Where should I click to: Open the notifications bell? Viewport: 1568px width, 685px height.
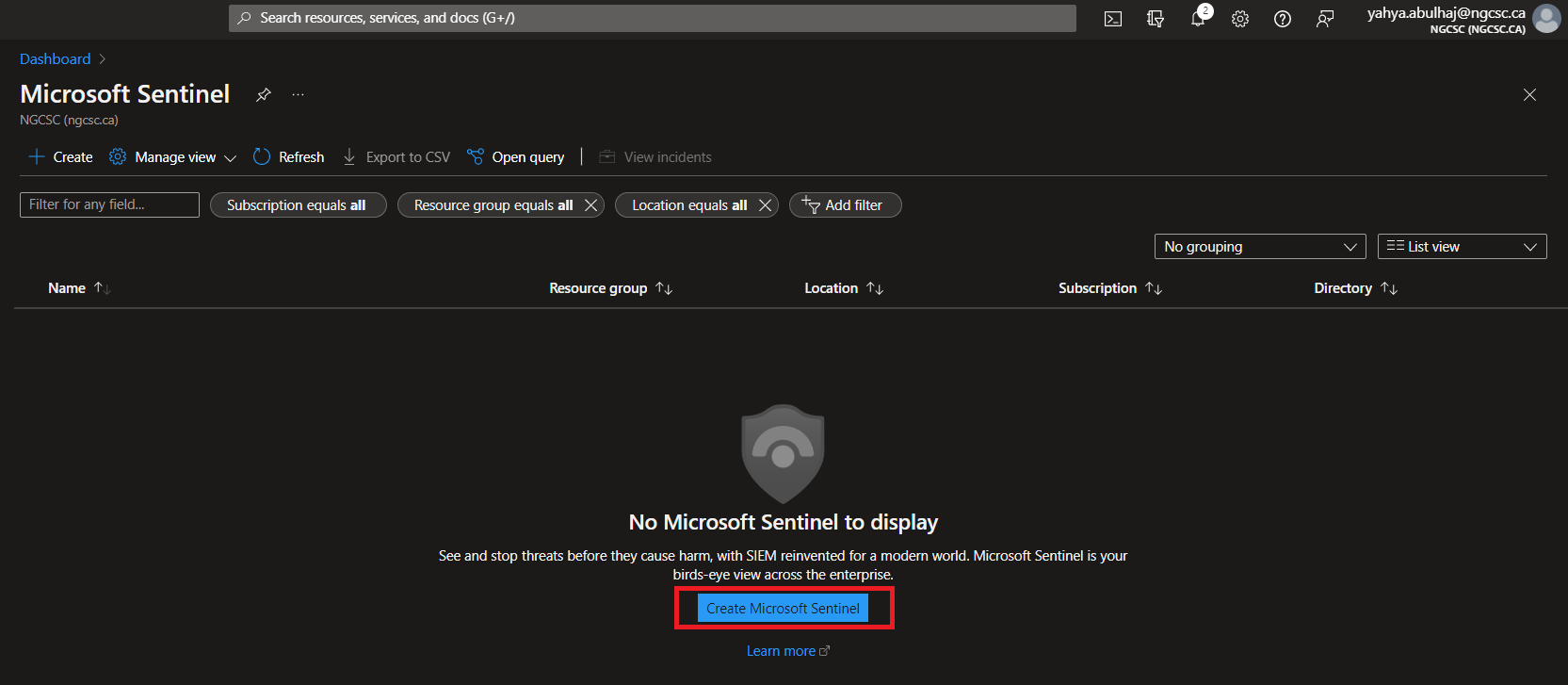click(x=1198, y=19)
